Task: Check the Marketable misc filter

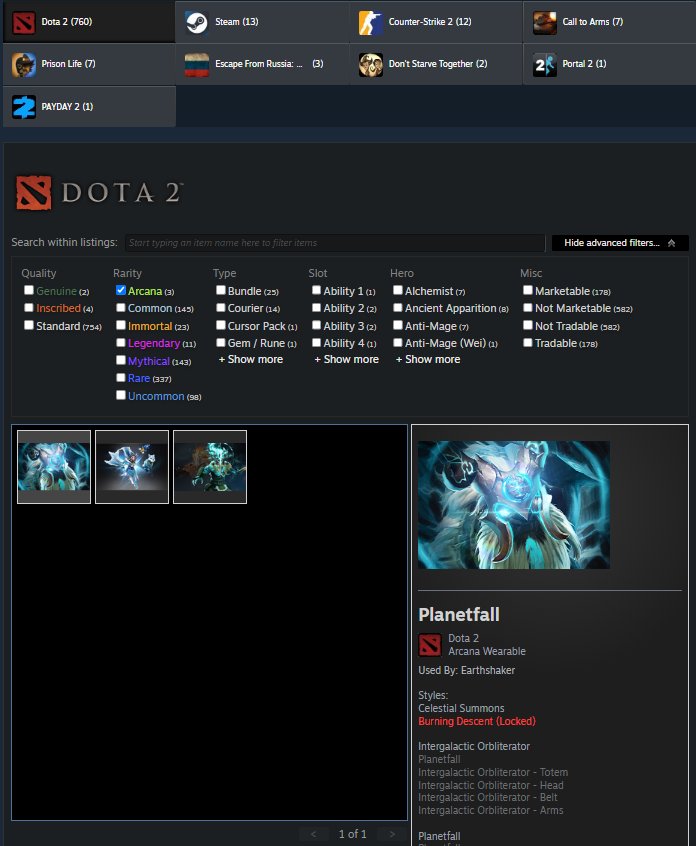Action: tap(528, 290)
